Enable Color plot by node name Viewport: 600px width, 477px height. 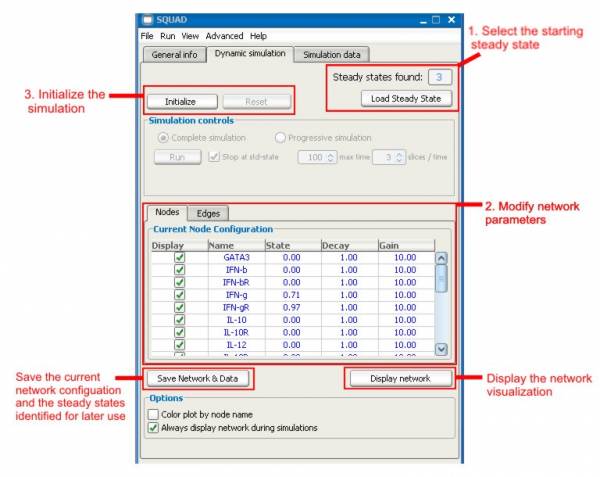click(x=153, y=414)
